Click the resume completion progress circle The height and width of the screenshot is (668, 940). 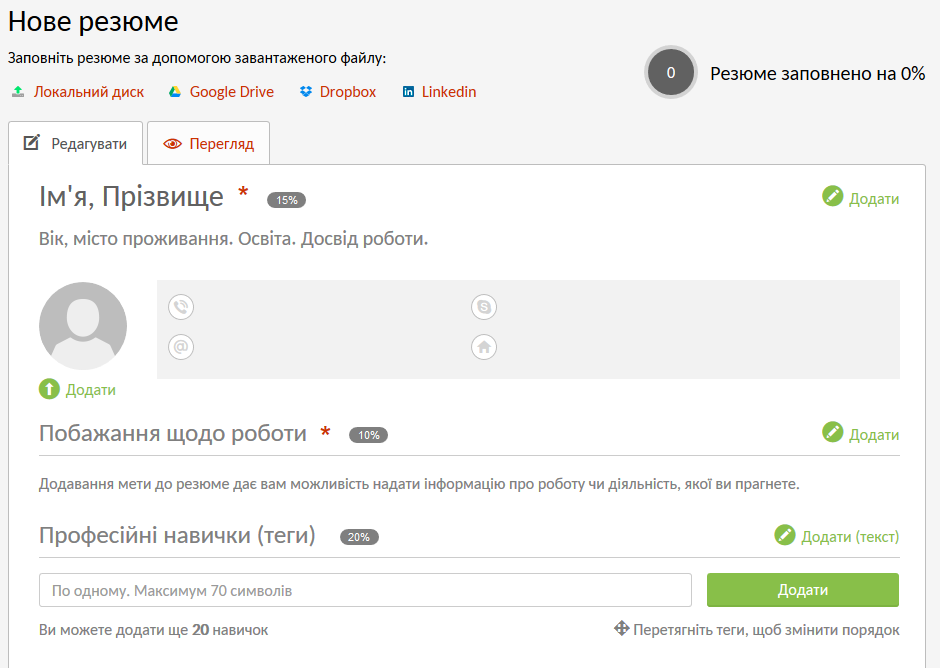pyautogui.click(x=671, y=73)
